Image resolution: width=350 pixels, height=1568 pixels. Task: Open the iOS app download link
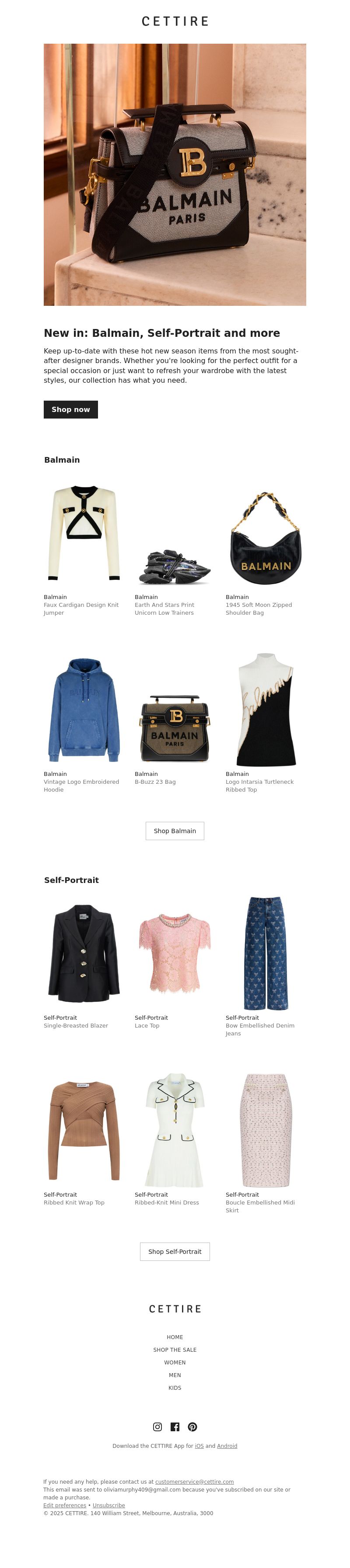[199, 1446]
